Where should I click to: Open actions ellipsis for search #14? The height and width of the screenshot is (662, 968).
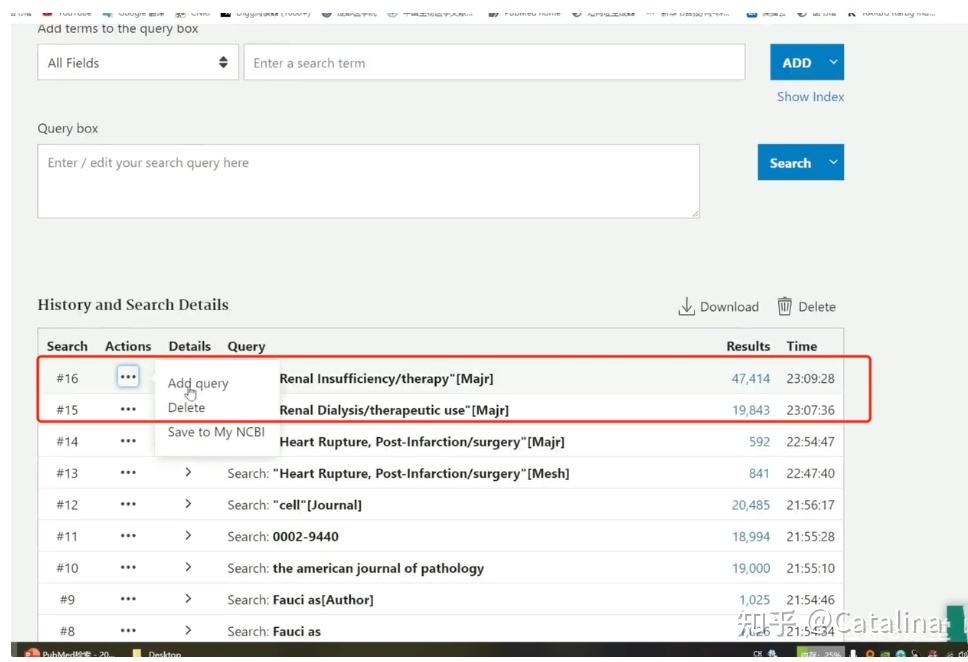click(128, 441)
